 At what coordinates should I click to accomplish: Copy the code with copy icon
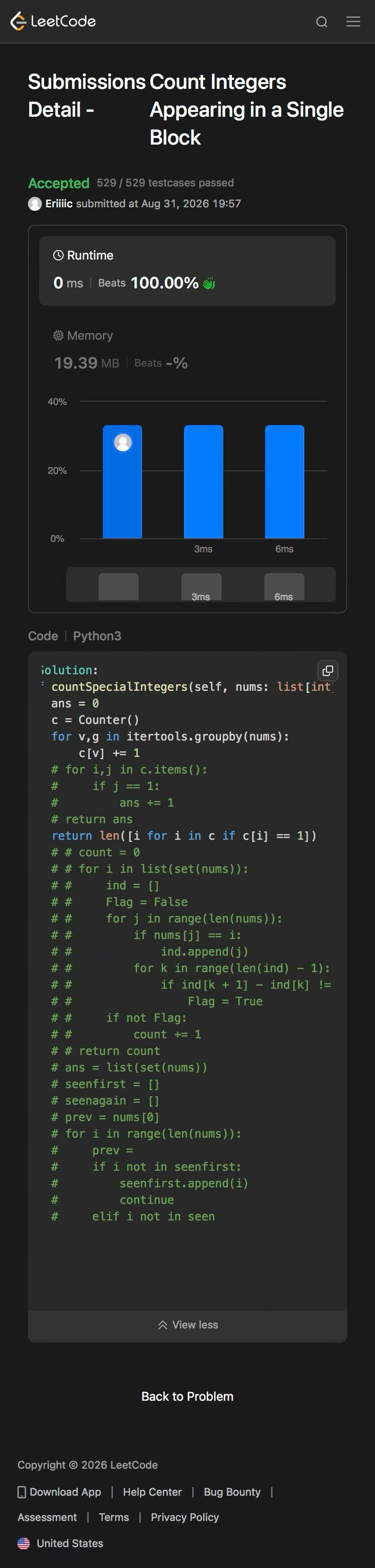[x=328, y=670]
